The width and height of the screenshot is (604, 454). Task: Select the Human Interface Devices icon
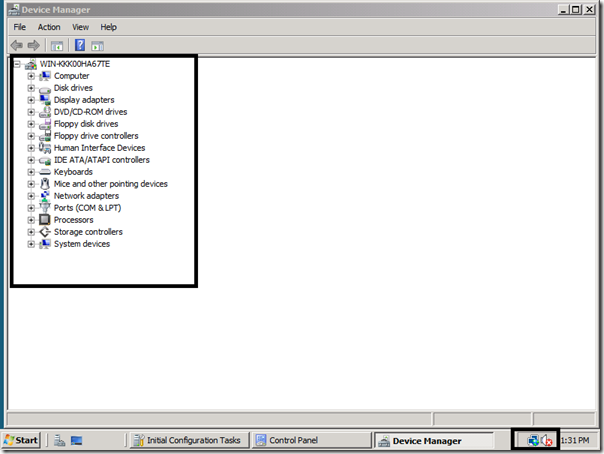(x=45, y=148)
